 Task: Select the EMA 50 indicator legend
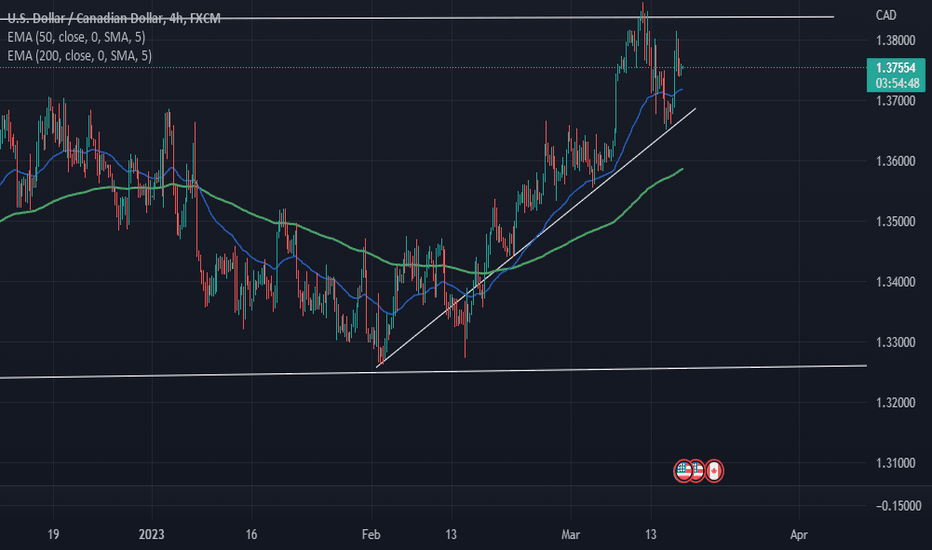coord(76,37)
